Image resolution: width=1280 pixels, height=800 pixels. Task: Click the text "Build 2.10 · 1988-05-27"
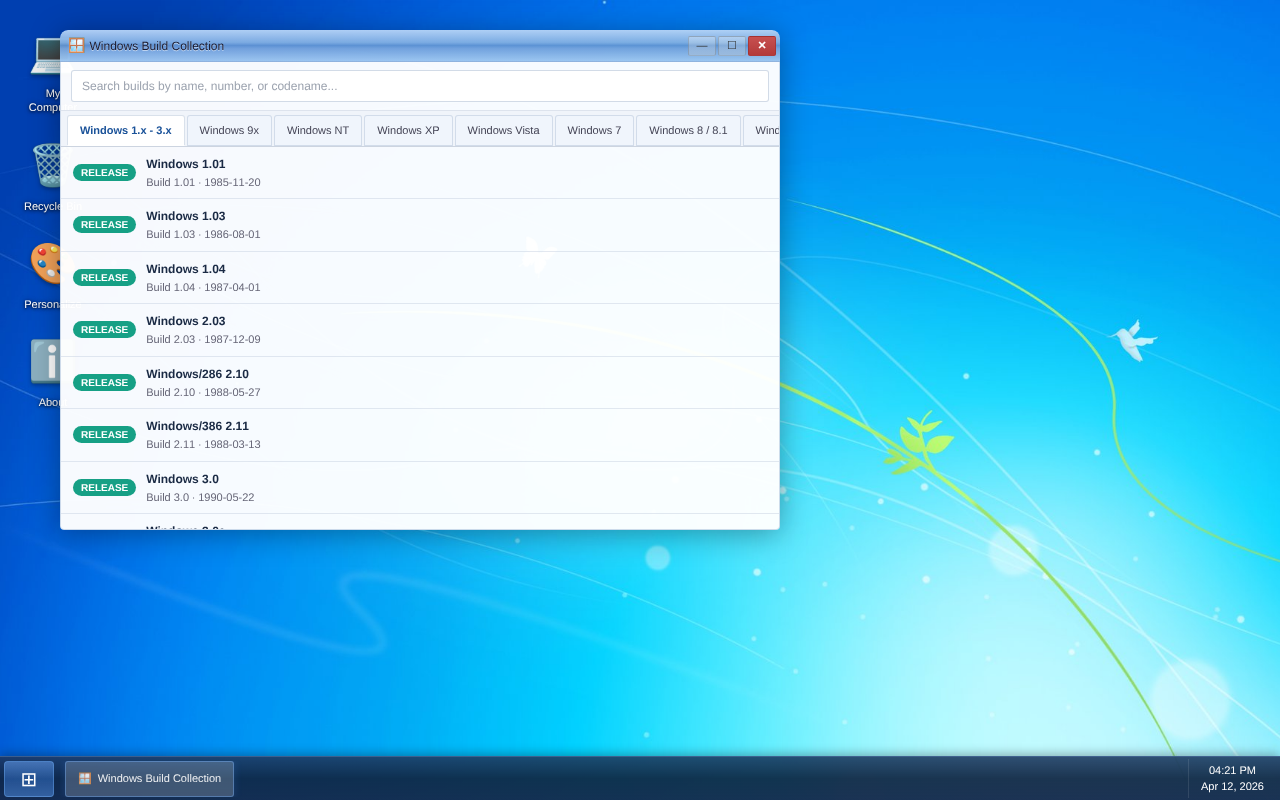[x=203, y=392]
